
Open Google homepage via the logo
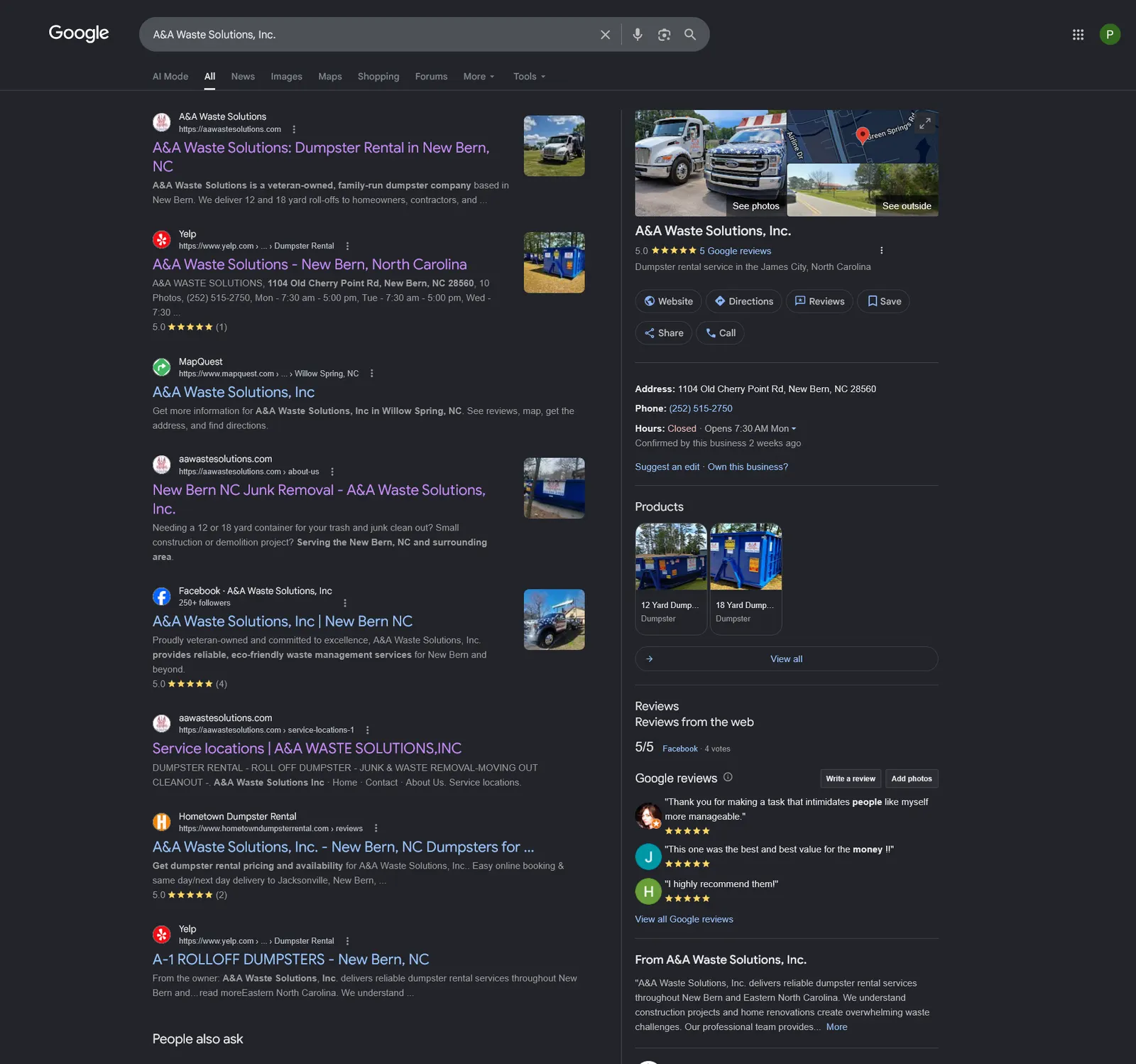tap(79, 33)
